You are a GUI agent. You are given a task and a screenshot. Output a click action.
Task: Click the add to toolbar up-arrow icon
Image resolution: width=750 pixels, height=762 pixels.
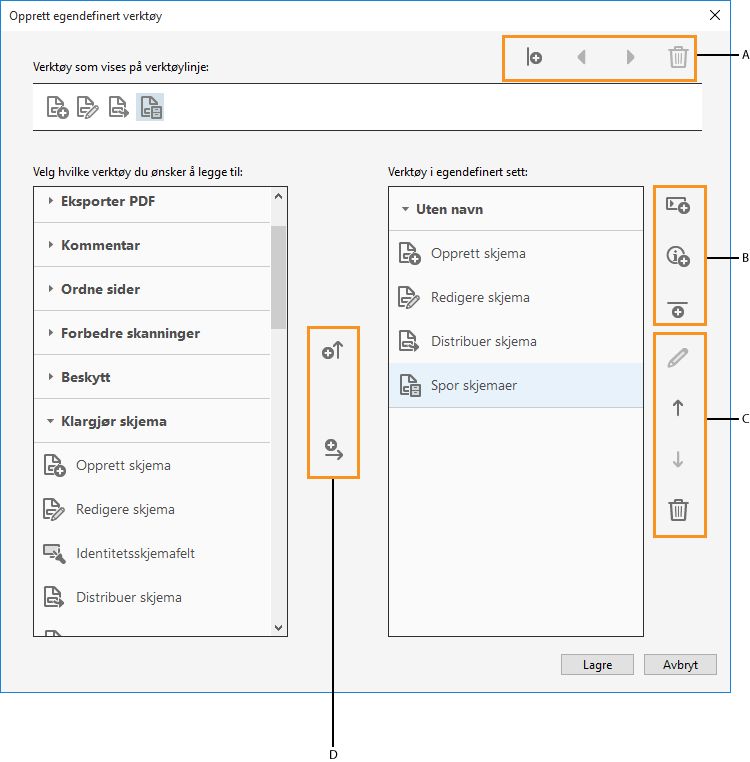333,352
